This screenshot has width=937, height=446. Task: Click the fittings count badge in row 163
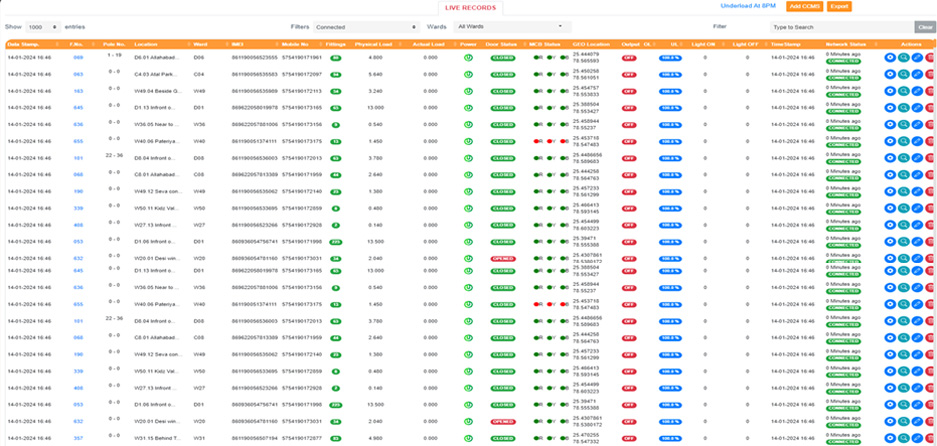335,91
